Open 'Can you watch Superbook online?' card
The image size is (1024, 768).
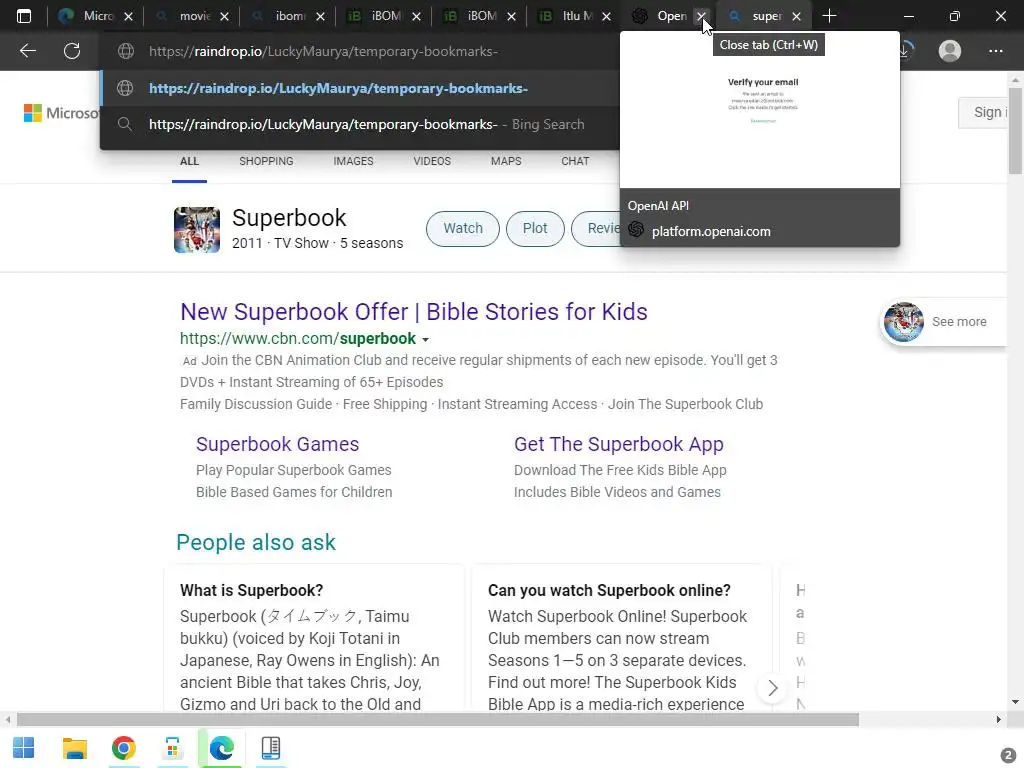pyautogui.click(x=621, y=637)
